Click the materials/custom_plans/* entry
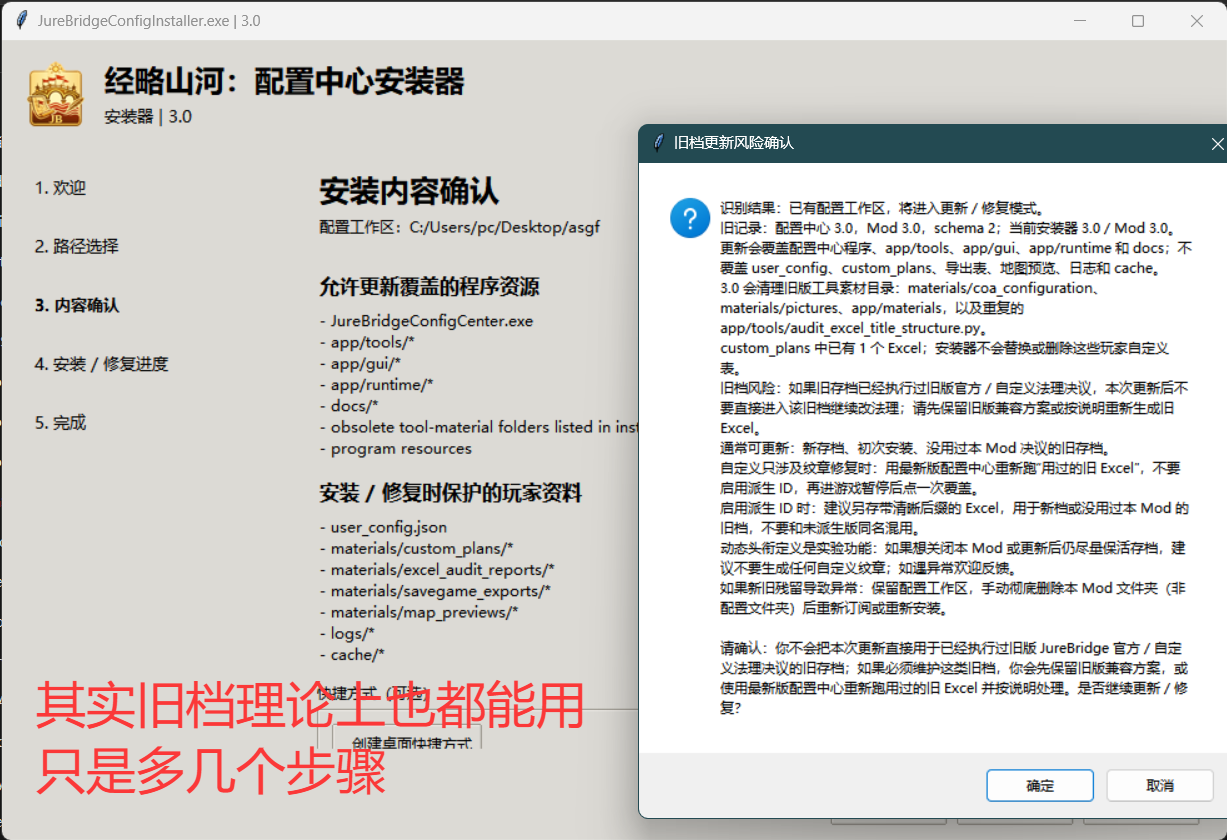The width and height of the screenshot is (1227, 840). 416,547
